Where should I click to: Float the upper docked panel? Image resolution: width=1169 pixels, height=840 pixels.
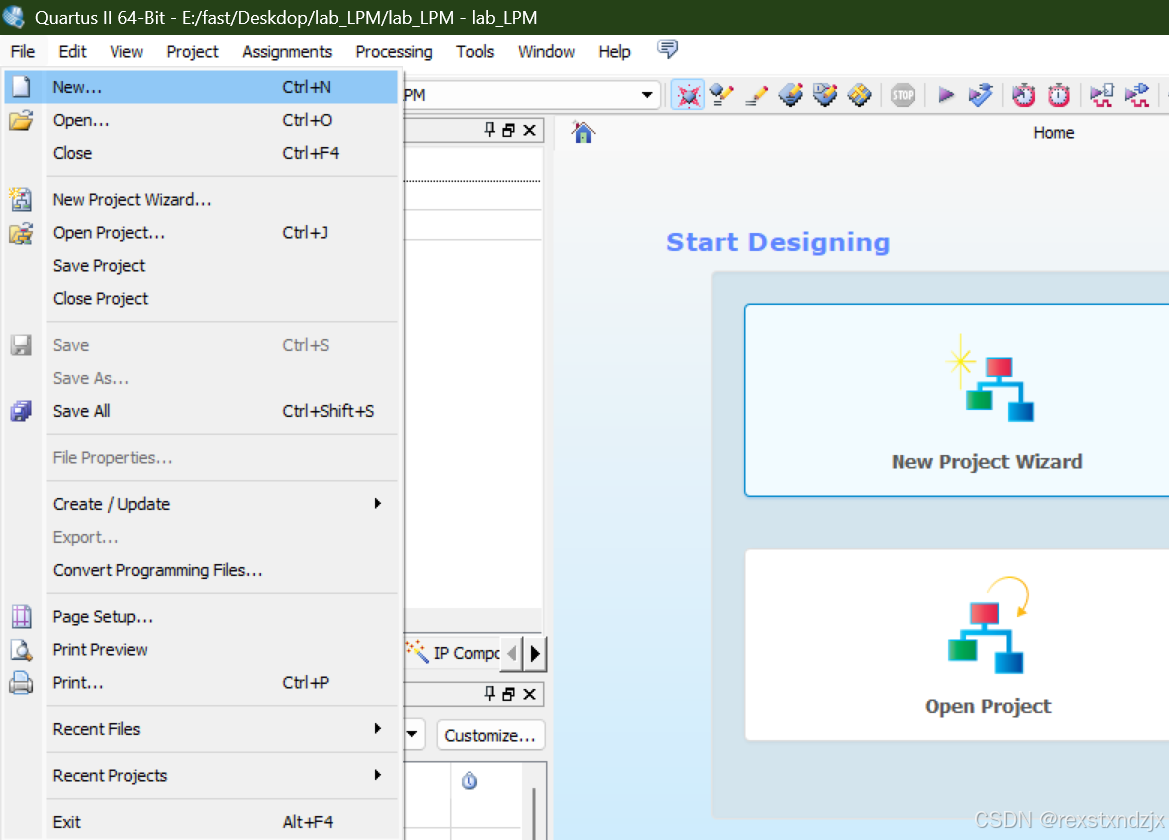[x=508, y=130]
